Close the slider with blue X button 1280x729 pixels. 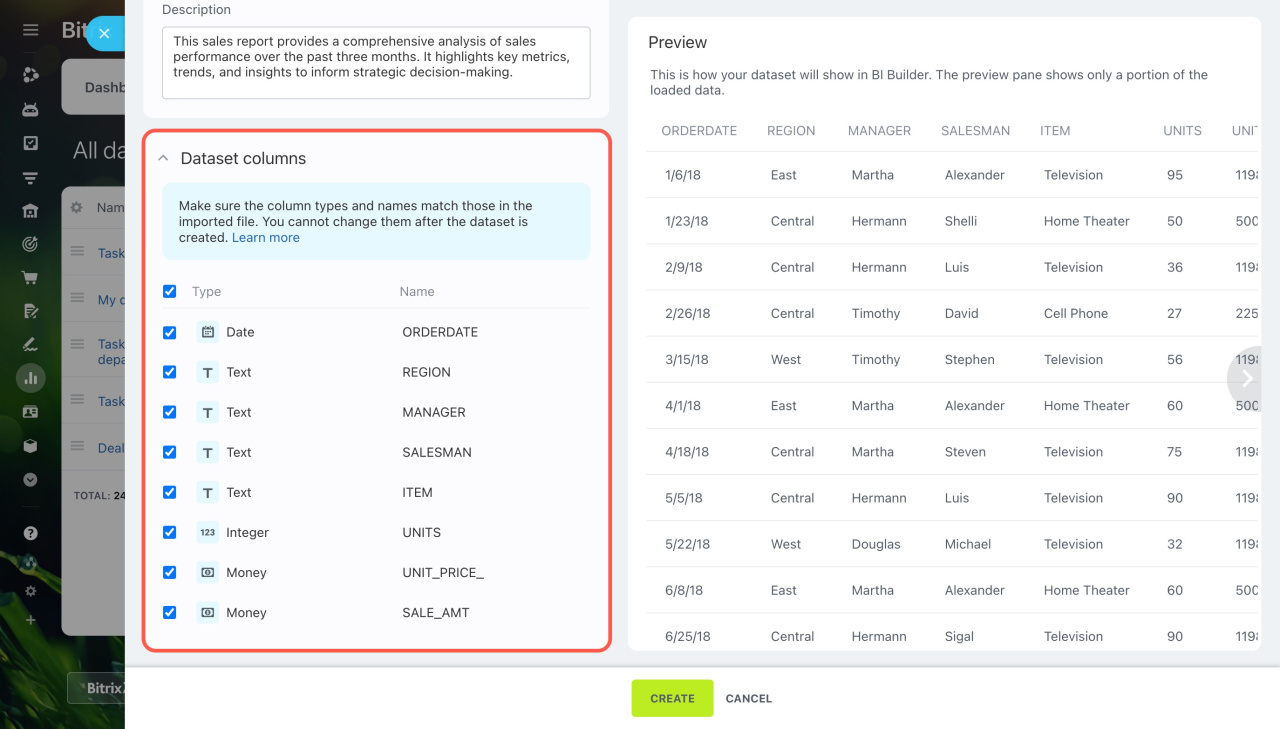pos(104,33)
